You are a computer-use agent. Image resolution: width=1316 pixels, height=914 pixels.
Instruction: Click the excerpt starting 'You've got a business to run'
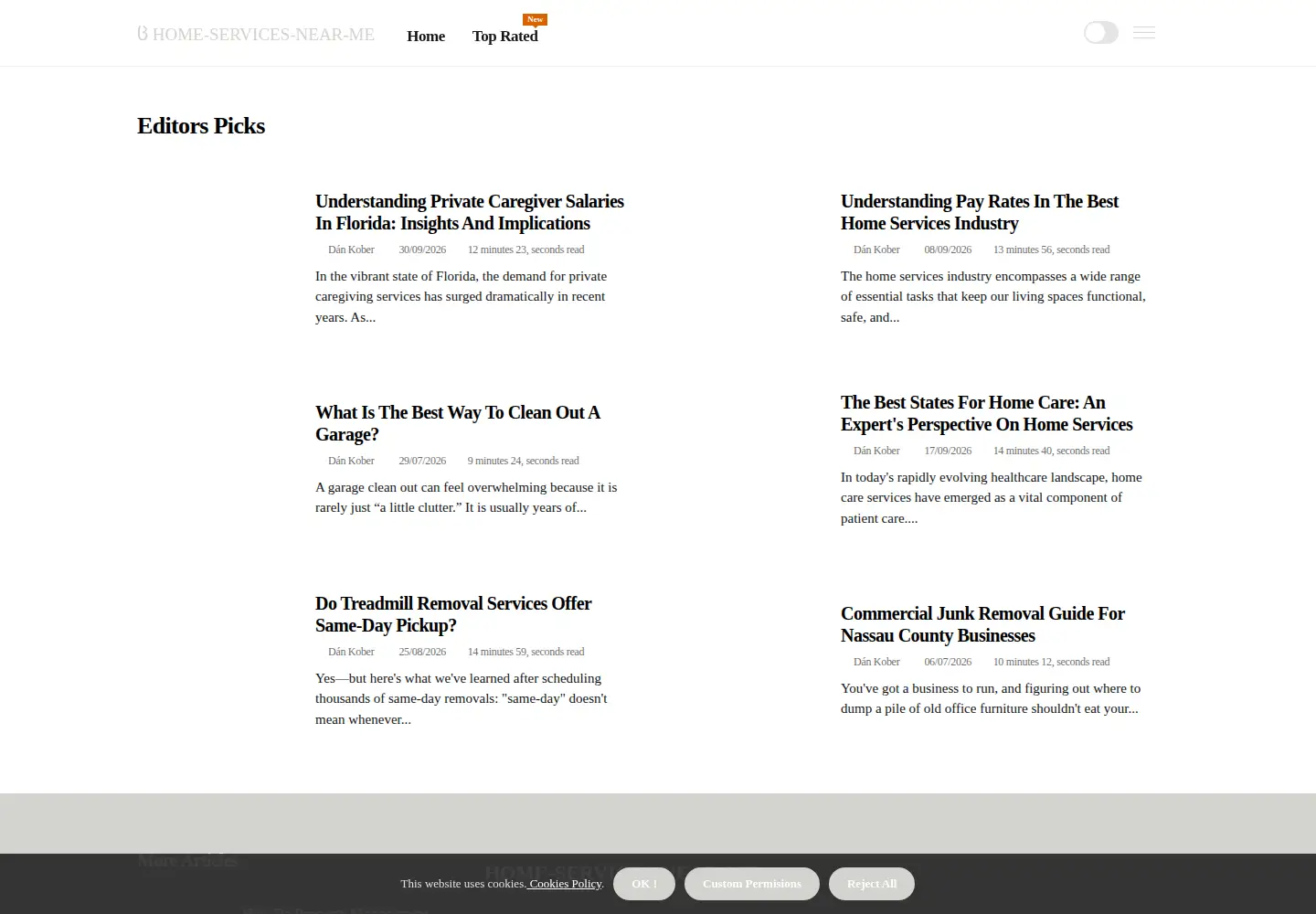click(x=991, y=698)
